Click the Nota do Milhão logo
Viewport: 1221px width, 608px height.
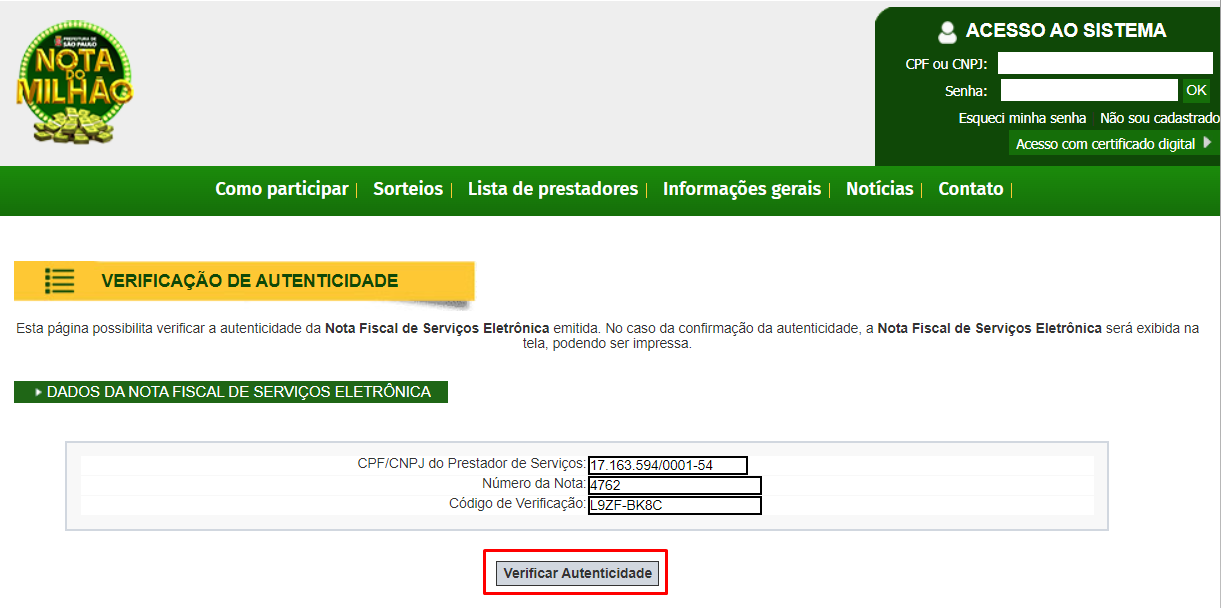click(x=74, y=86)
